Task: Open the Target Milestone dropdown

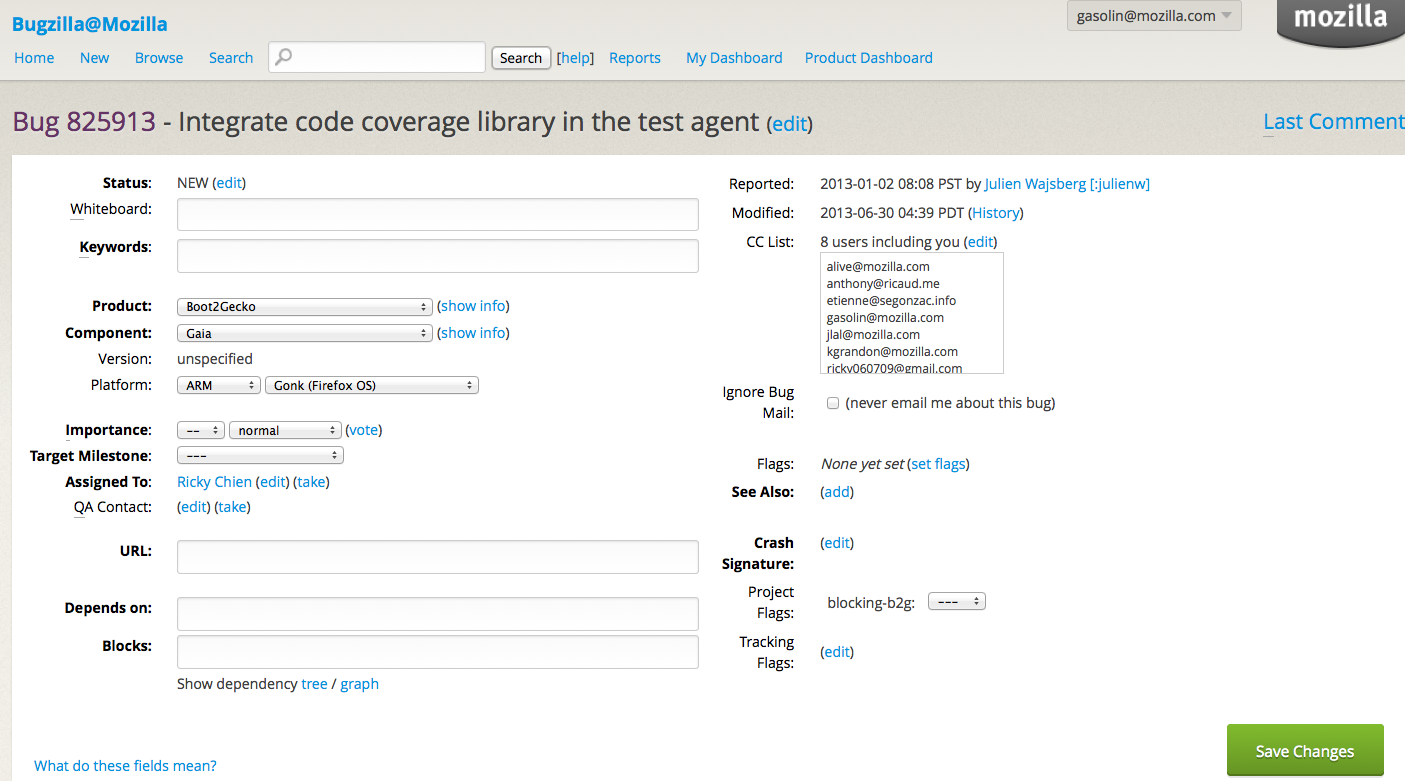Action: (x=260, y=456)
